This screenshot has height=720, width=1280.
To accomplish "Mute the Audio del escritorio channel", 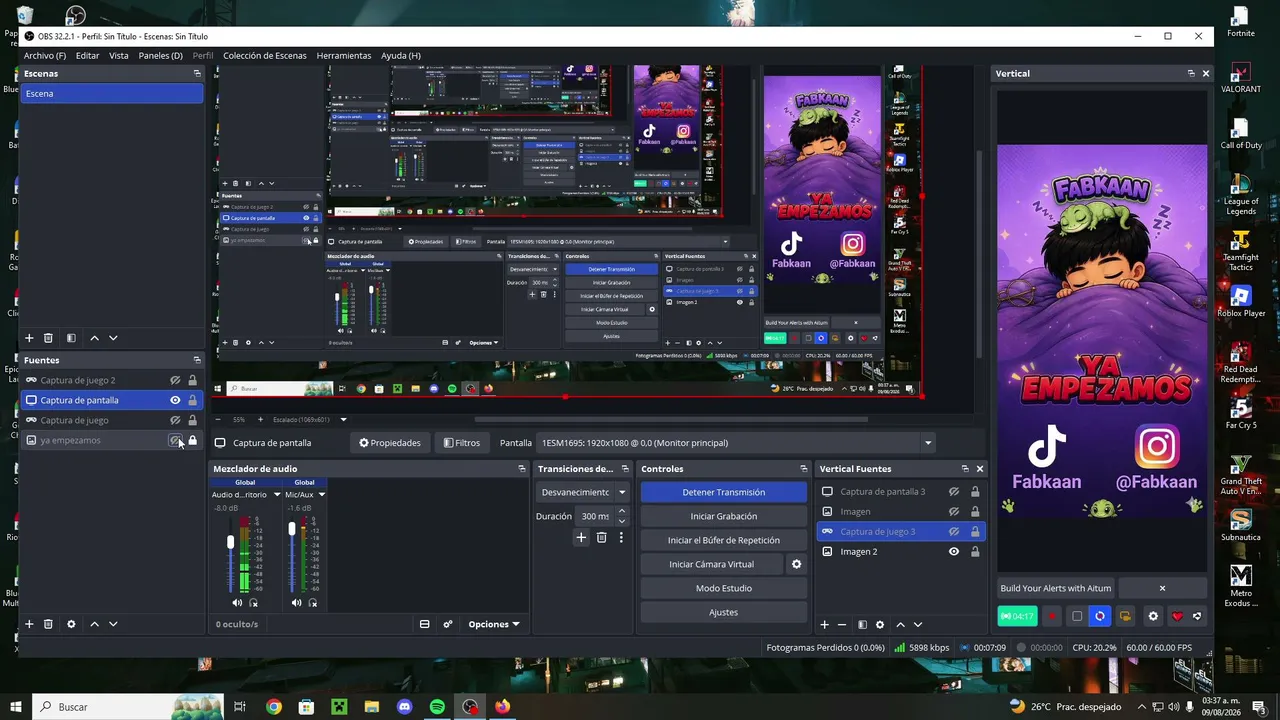I will pos(237,603).
